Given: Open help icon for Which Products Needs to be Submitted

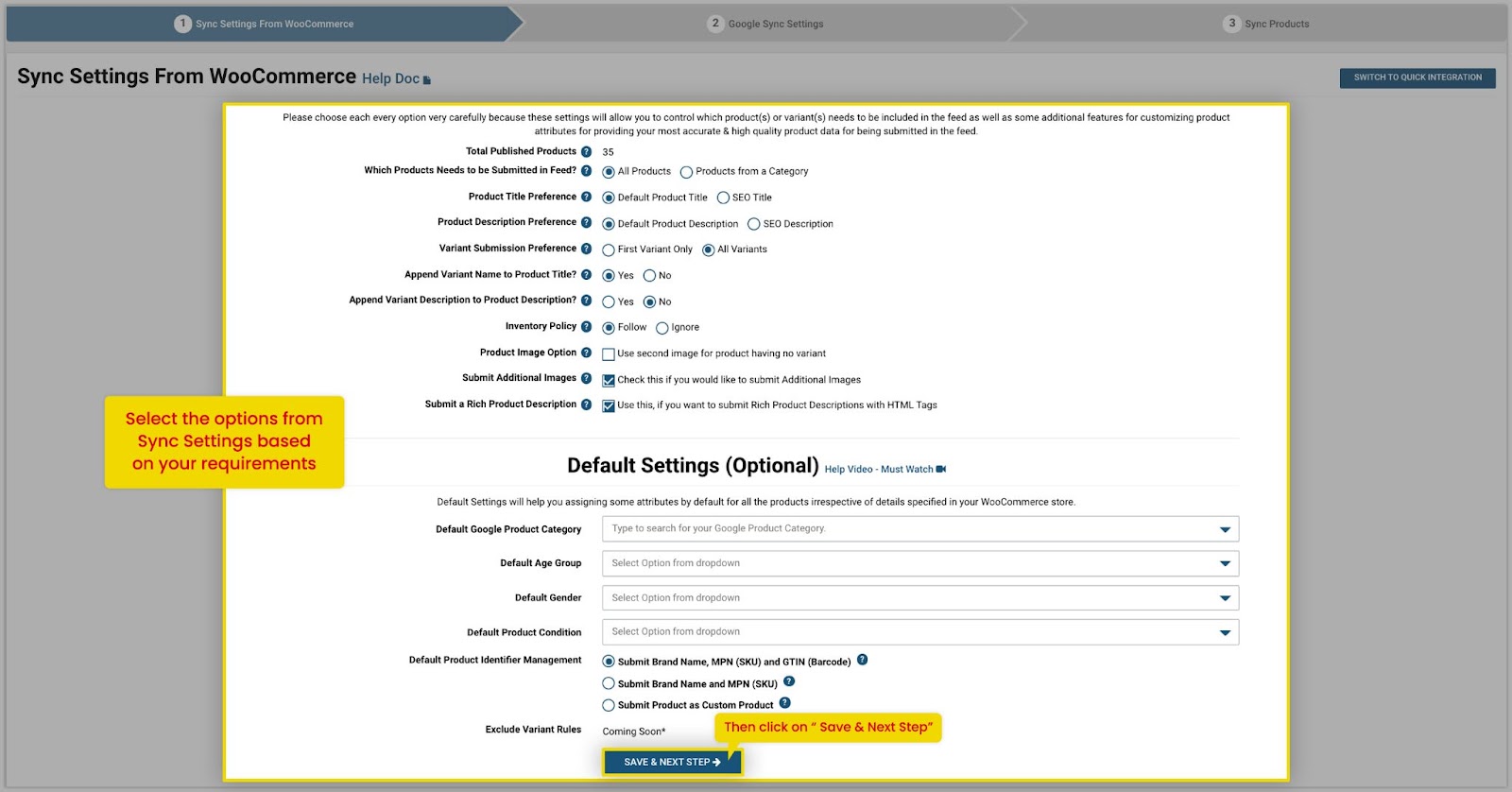Looking at the screenshot, I should pyautogui.click(x=586, y=171).
